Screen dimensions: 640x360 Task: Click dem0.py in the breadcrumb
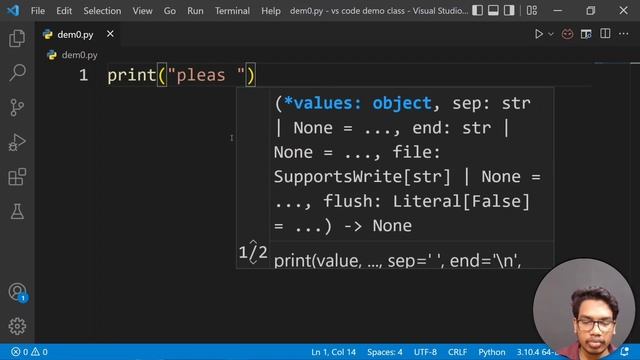(x=80, y=55)
